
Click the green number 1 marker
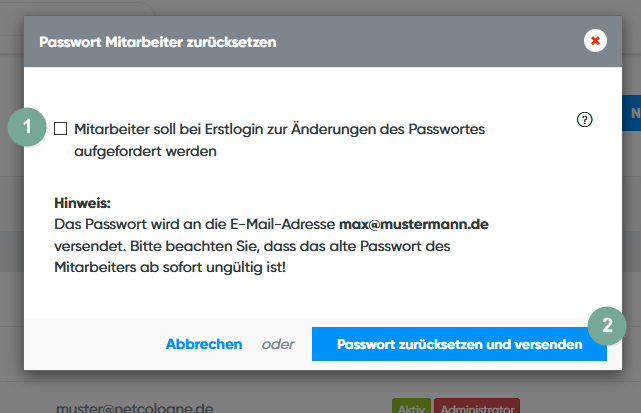pos(28,128)
